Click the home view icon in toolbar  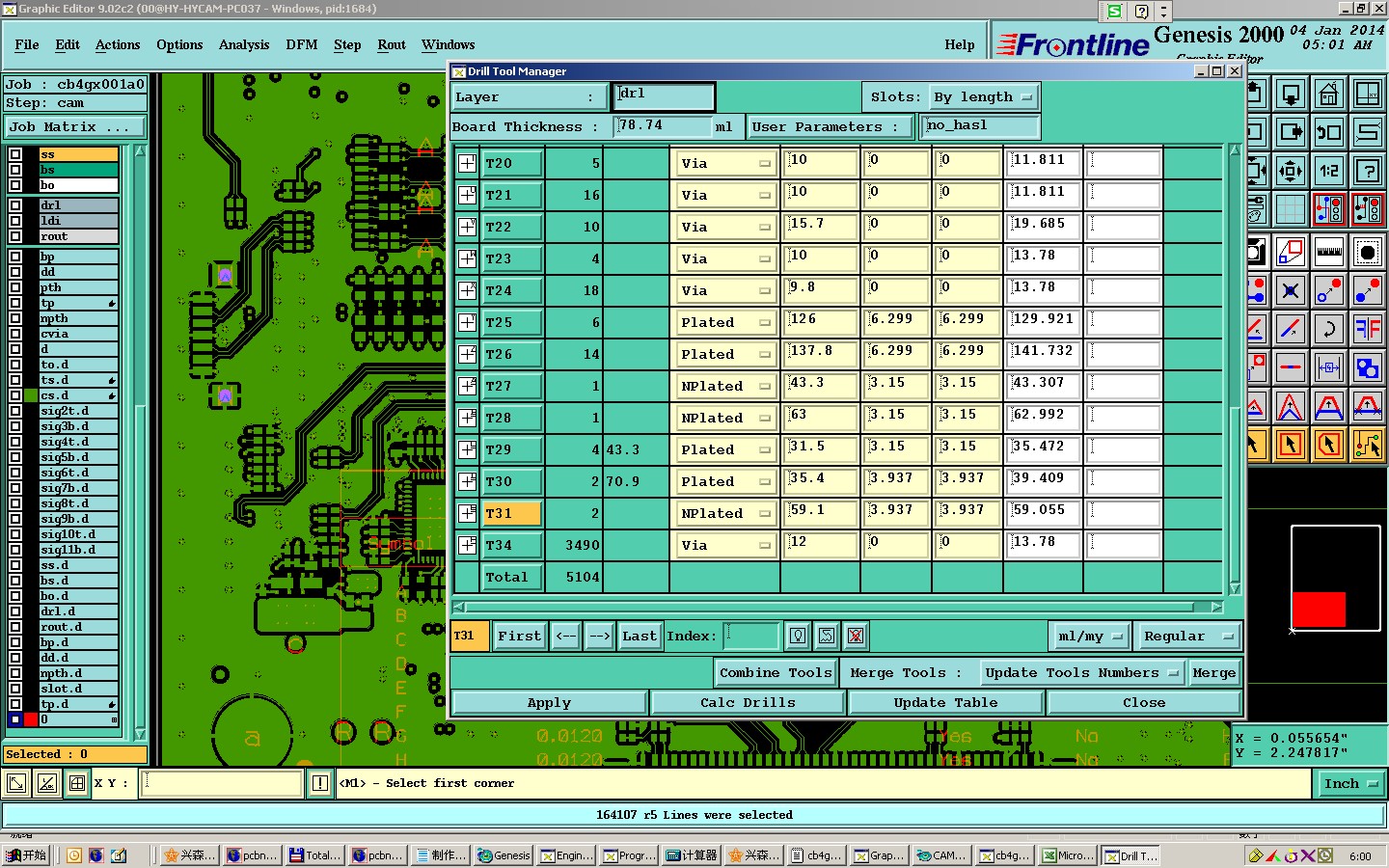tap(1329, 94)
